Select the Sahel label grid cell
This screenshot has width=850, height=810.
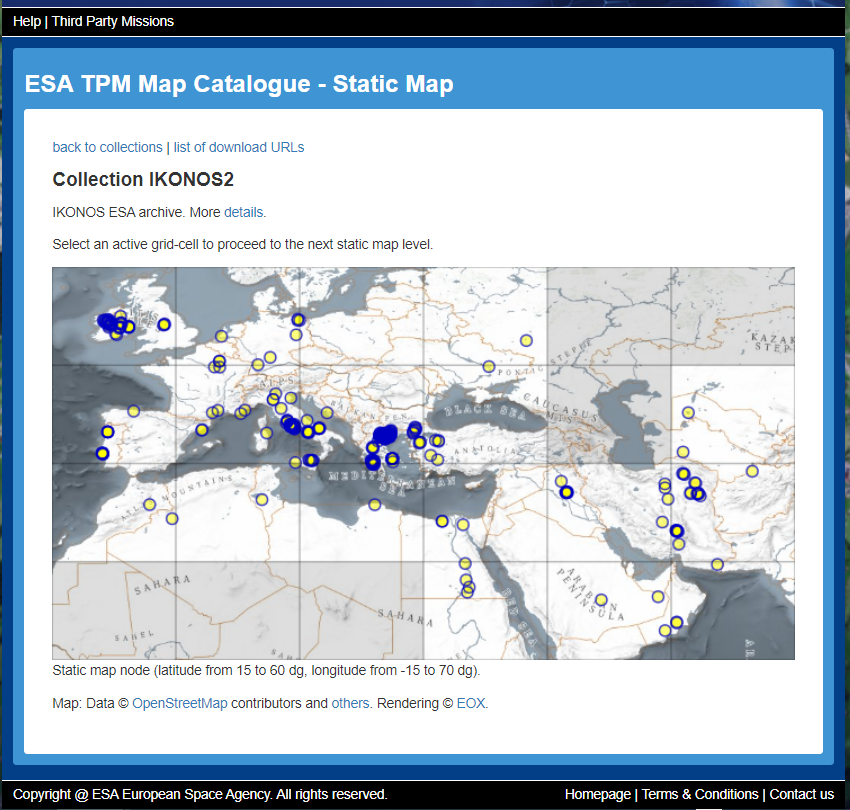(114, 610)
